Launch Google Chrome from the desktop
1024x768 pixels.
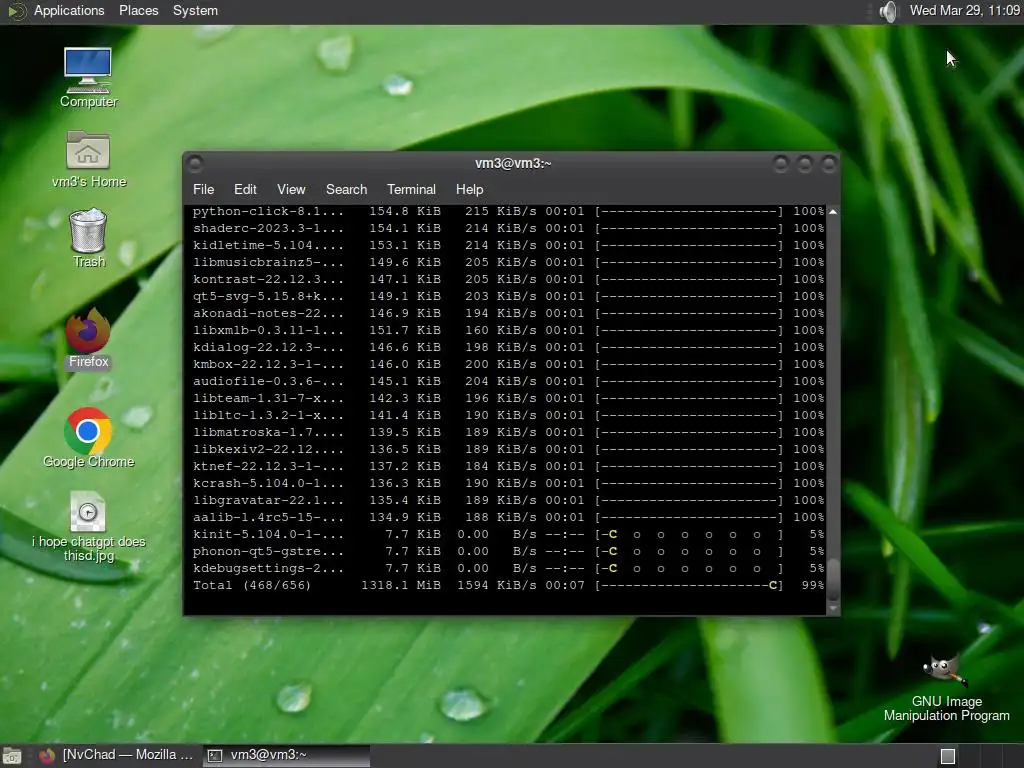pos(88,438)
